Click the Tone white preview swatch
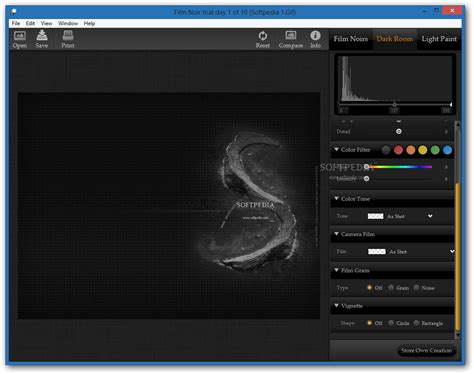 tap(375, 216)
